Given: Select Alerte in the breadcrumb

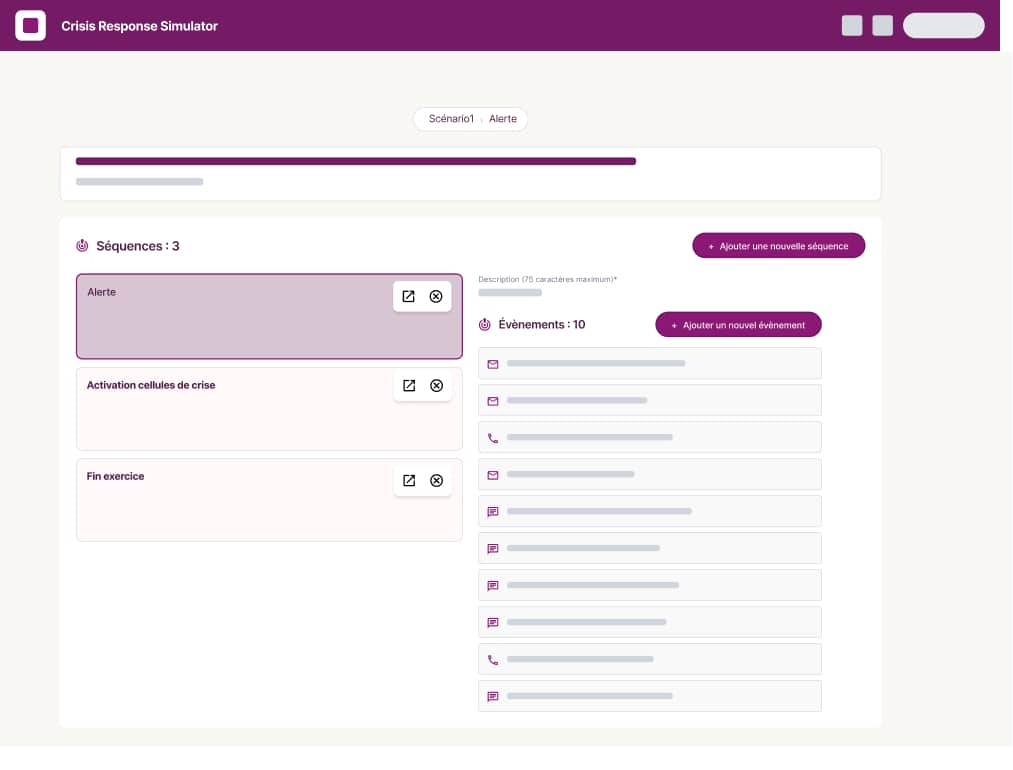Looking at the screenshot, I should [x=503, y=119].
